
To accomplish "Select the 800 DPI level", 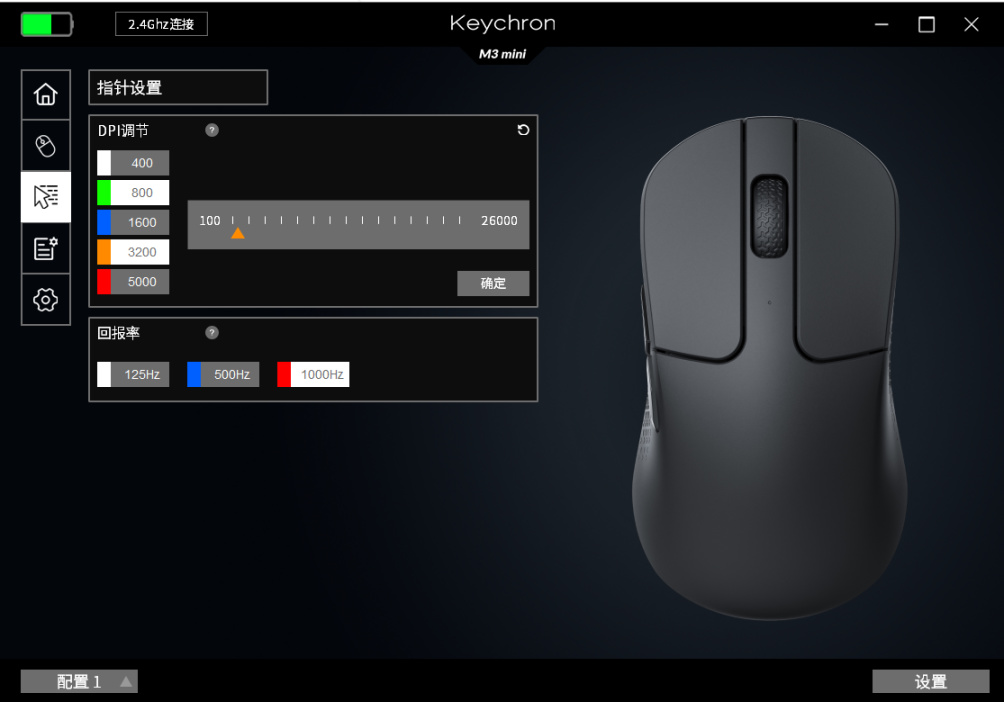I will (133, 192).
